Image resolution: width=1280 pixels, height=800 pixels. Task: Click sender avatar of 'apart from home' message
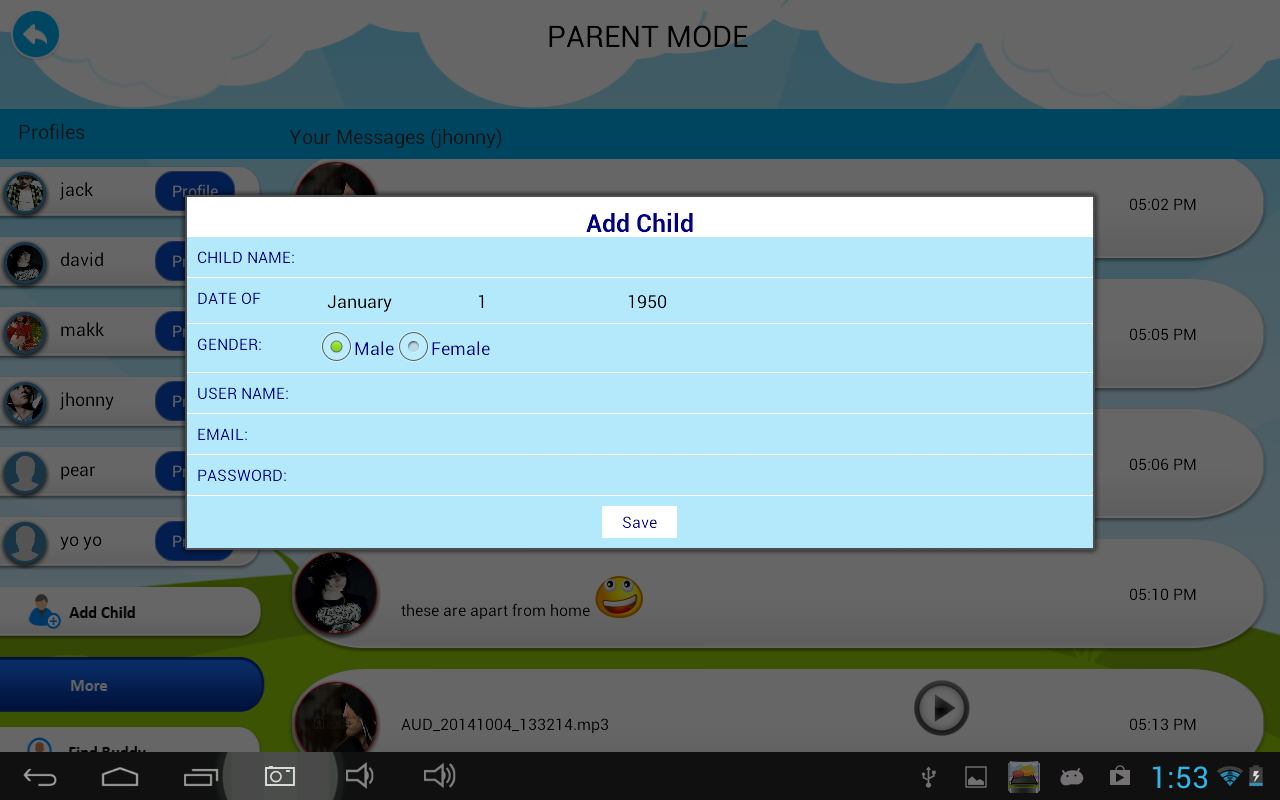[x=335, y=594]
